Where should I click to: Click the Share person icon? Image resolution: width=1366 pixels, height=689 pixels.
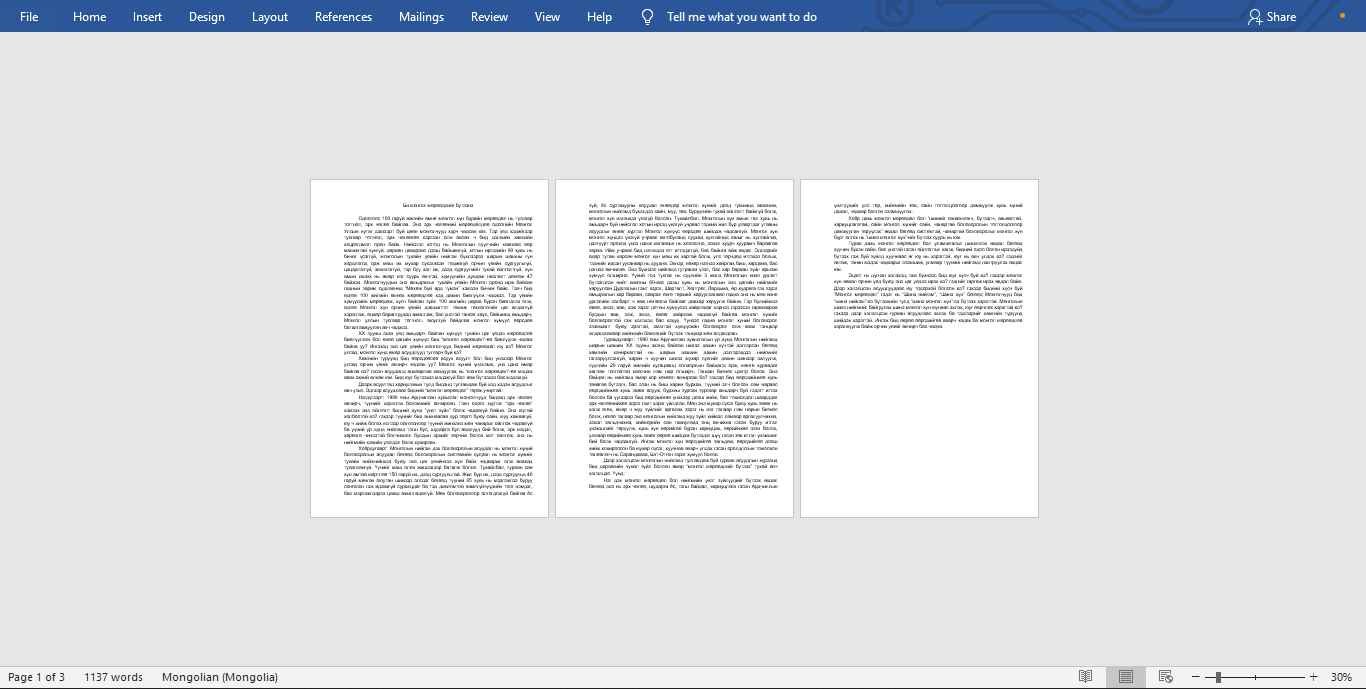pyautogui.click(x=1255, y=16)
